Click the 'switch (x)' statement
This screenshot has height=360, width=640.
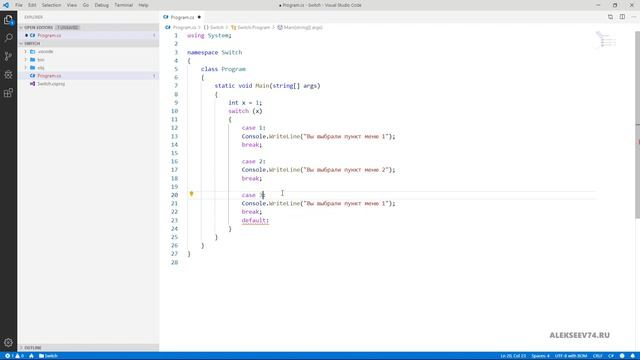(x=245, y=111)
